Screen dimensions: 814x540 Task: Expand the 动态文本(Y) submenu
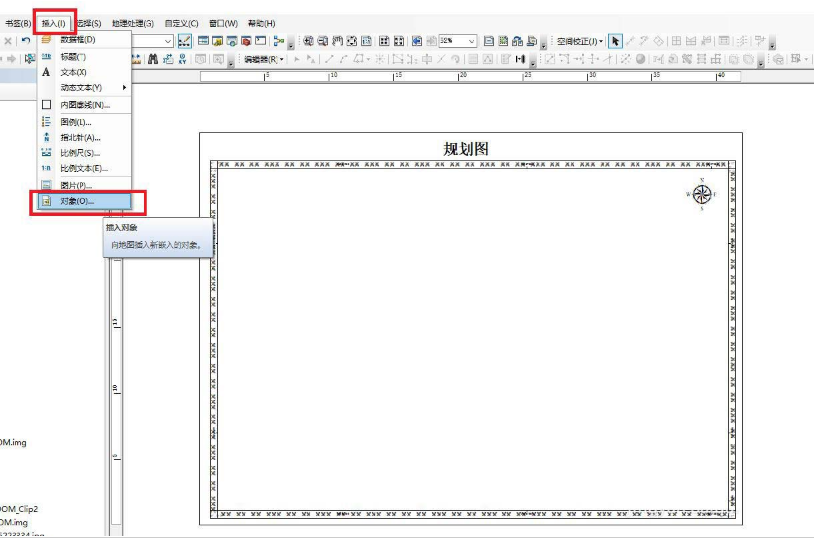[85, 88]
